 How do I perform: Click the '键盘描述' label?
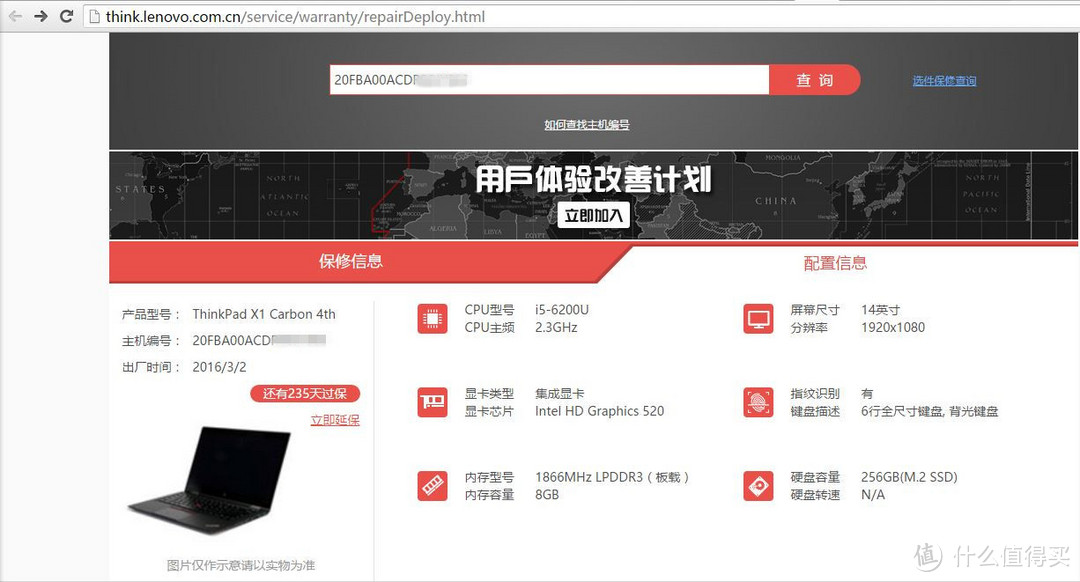pyautogui.click(x=815, y=411)
